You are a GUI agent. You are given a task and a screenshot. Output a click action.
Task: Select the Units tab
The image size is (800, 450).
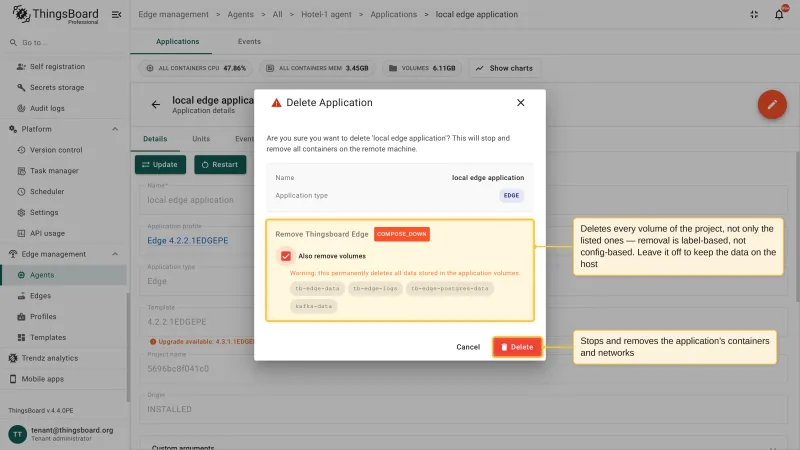pyautogui.click(x=201, y=139)
